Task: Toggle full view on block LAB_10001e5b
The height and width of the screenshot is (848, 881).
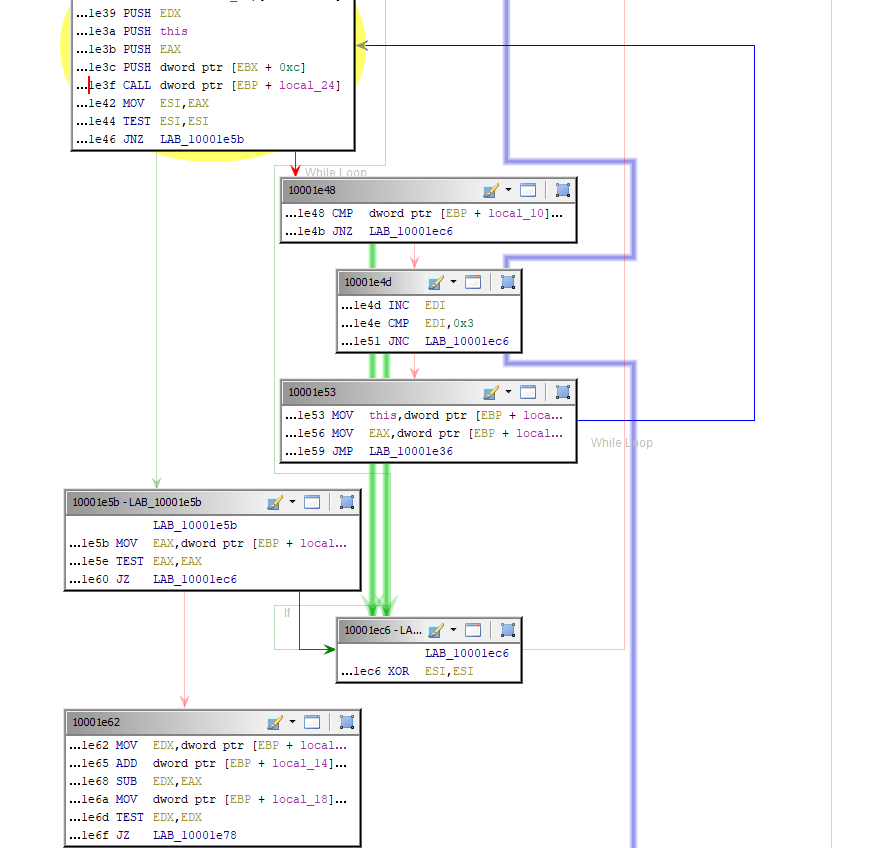Action: [x=312, y=501]
